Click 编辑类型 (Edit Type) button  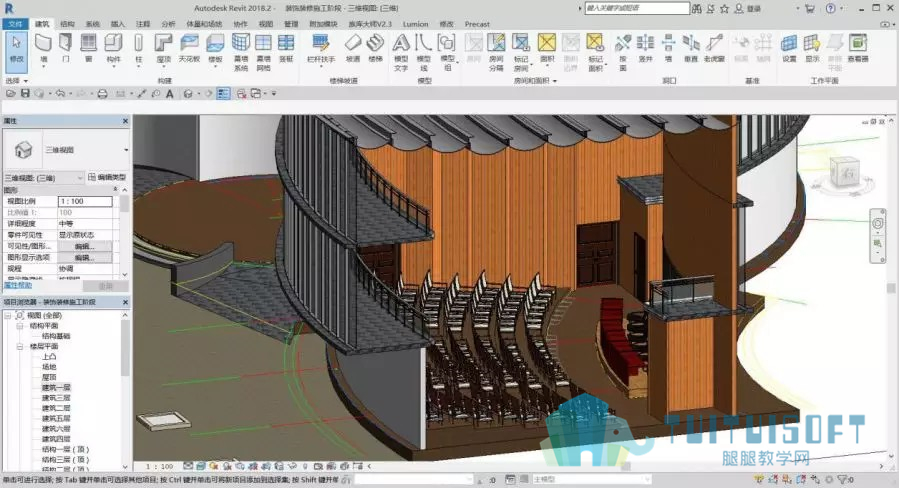click(107, 178)
